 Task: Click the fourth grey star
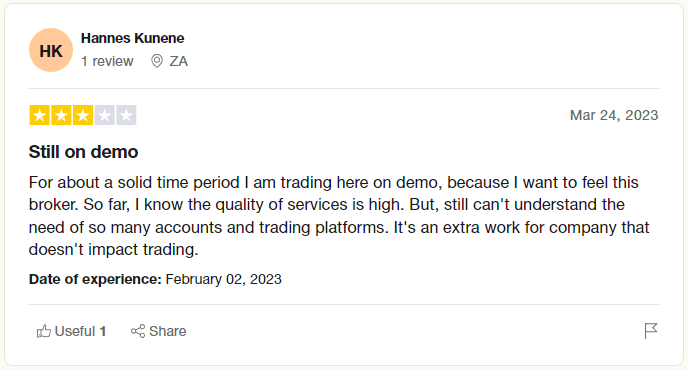point(104,115)
